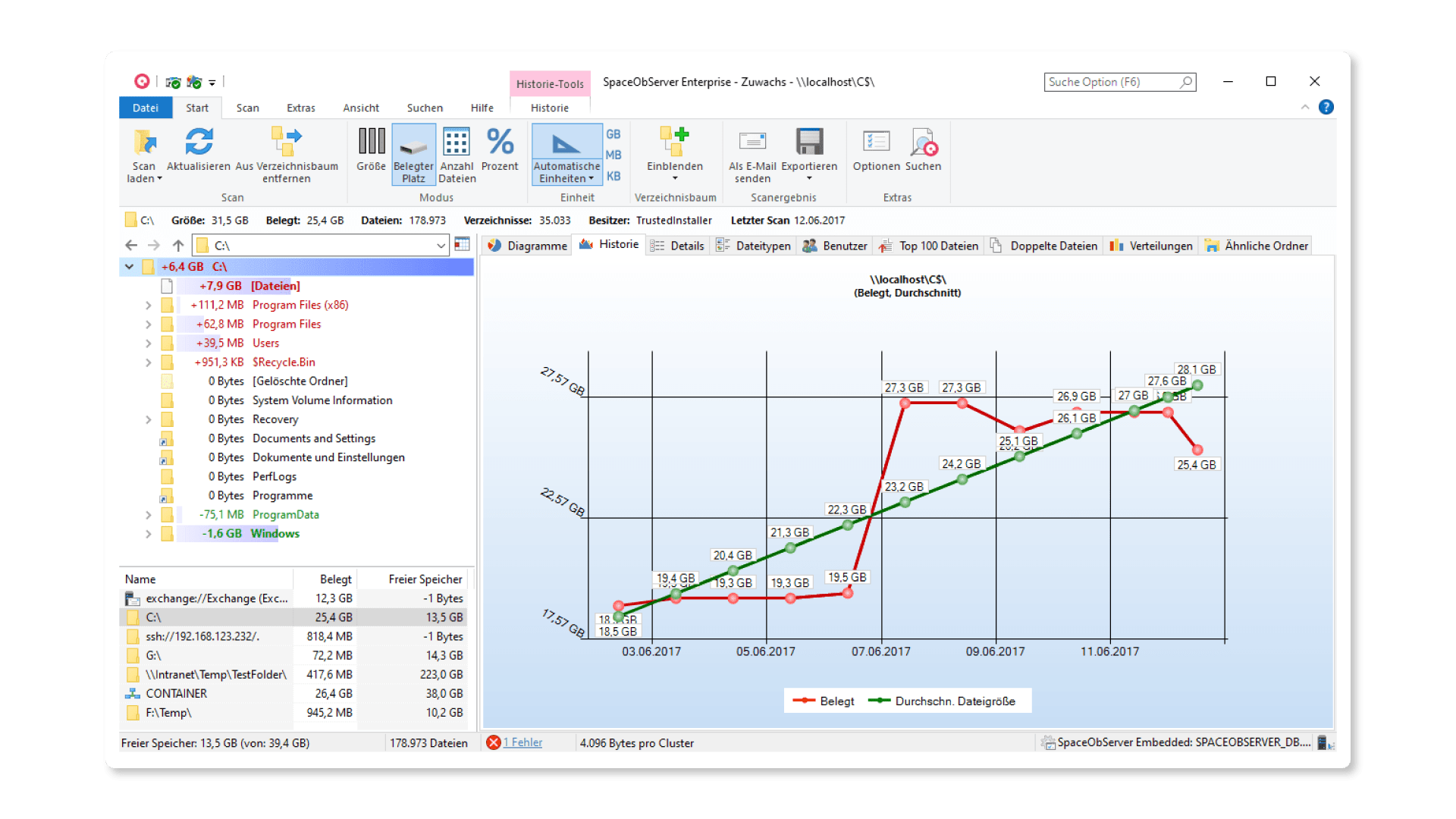1456x819 pixels.
Task: Expand the Recovery folder node
Action: point(149,419)
